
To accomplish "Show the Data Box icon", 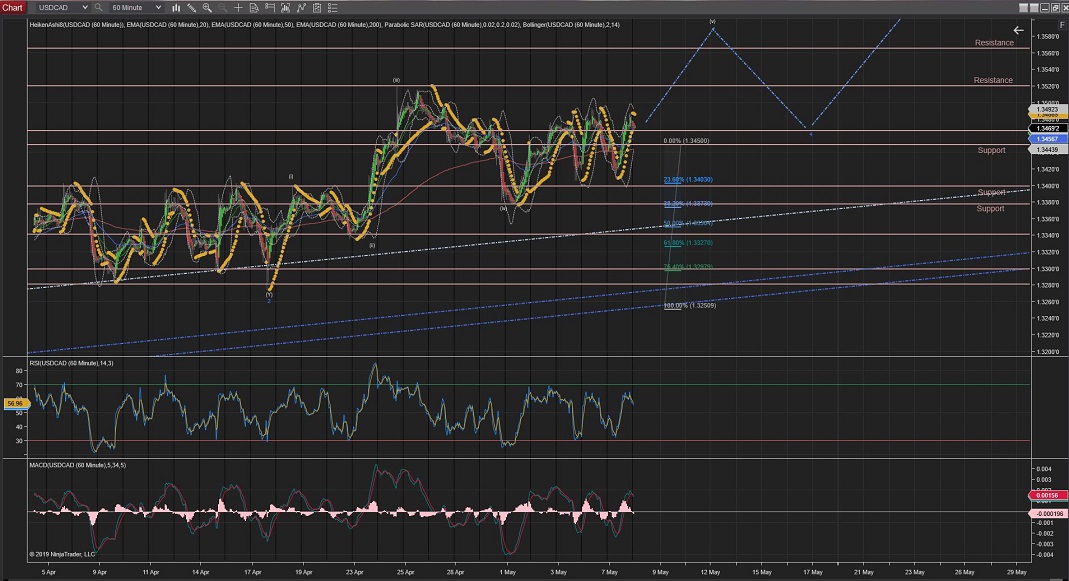I will point(252,7).
